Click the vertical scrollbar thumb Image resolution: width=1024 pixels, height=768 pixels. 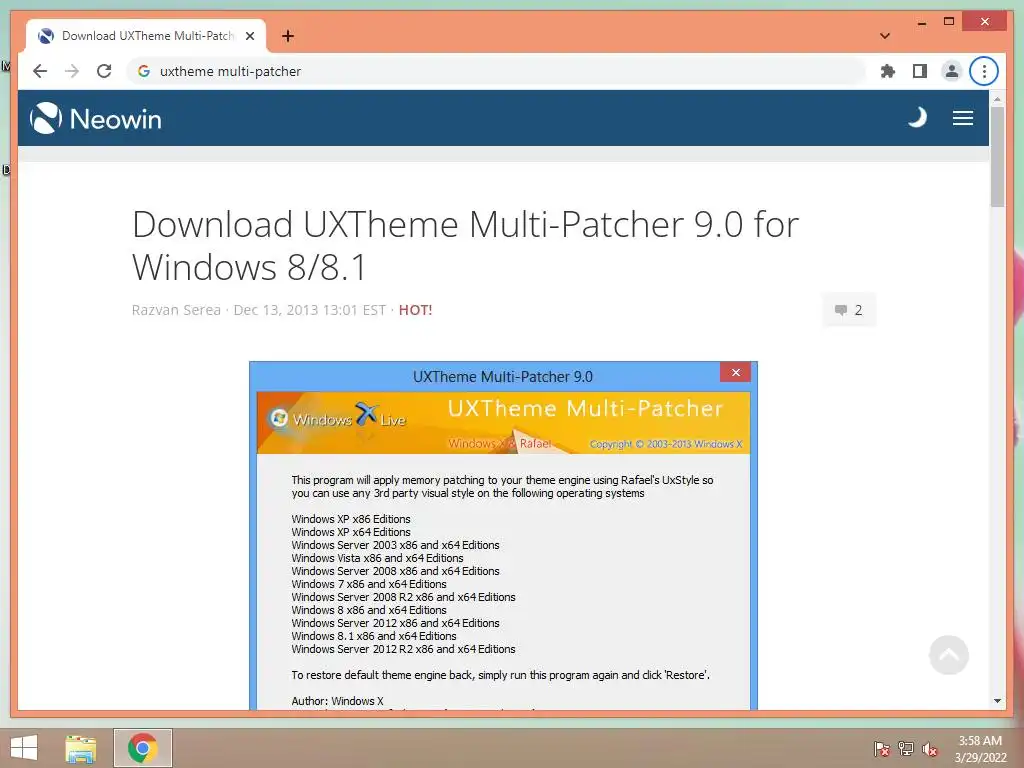(x=997, y=157)
